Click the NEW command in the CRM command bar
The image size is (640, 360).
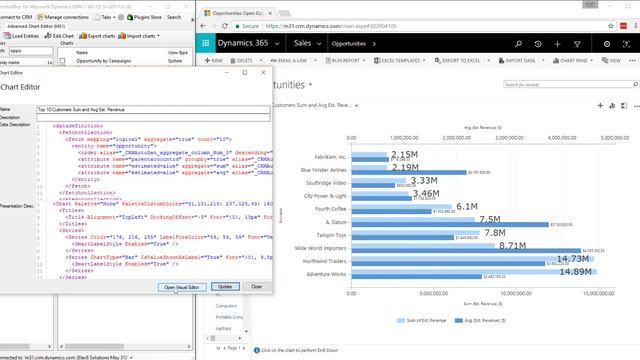(213, 60)
